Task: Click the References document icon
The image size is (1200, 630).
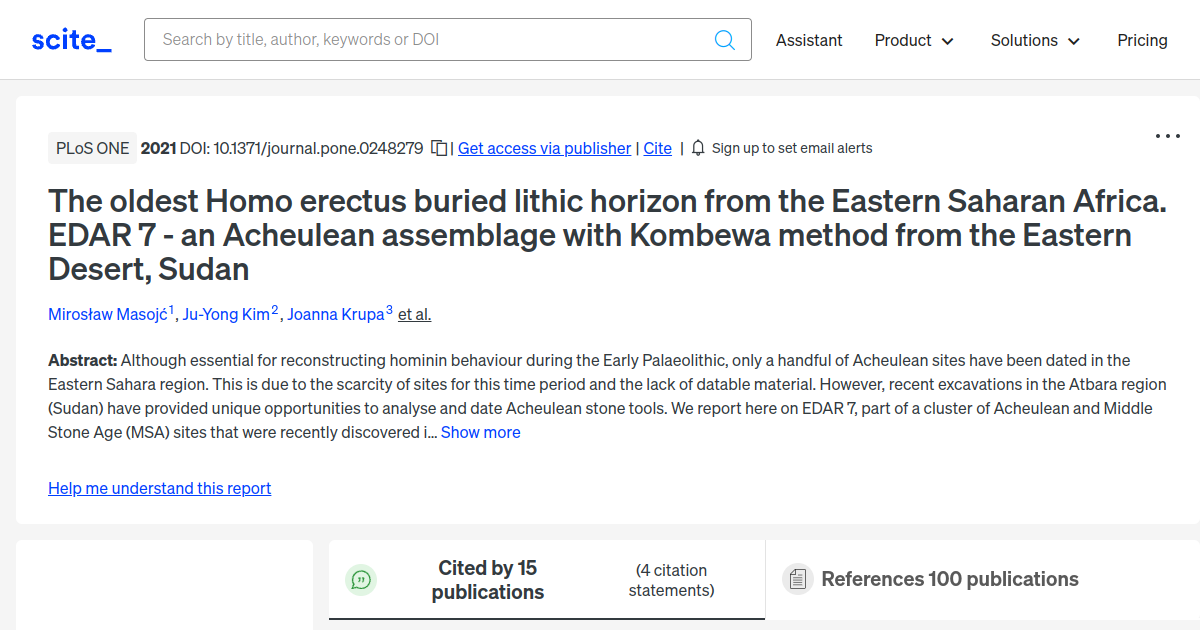Action: click(797, 579)
